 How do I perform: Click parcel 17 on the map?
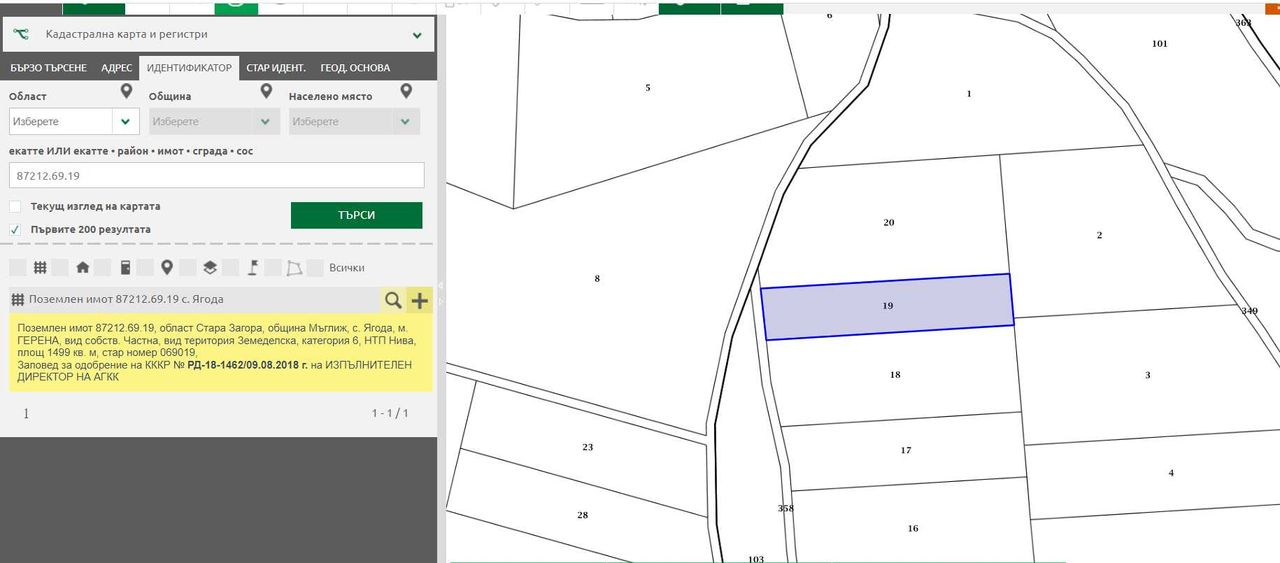tap(906, 450)
